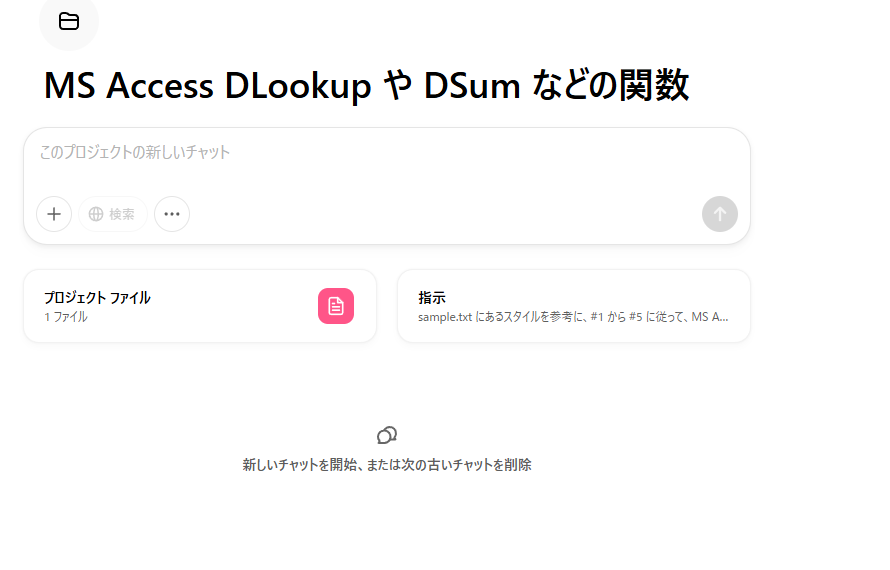Click the 指示 heading label

(432, 297)
